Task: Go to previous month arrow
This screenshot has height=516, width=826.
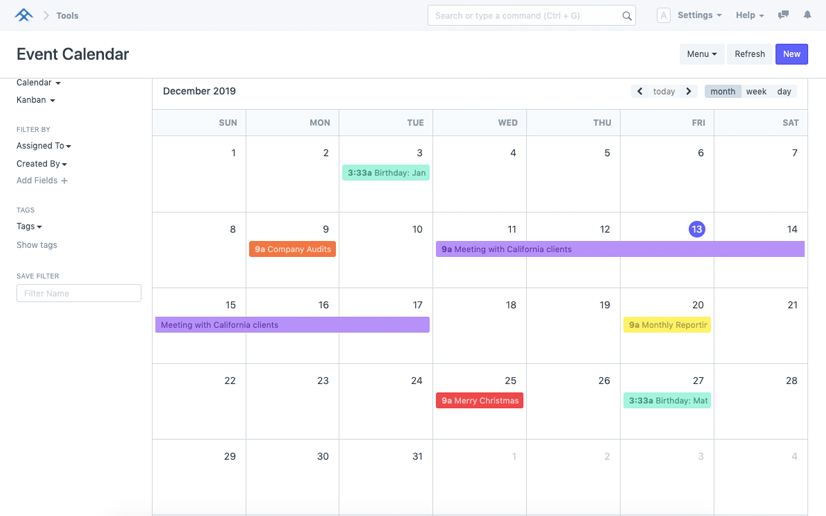Action: coord(640,91)
